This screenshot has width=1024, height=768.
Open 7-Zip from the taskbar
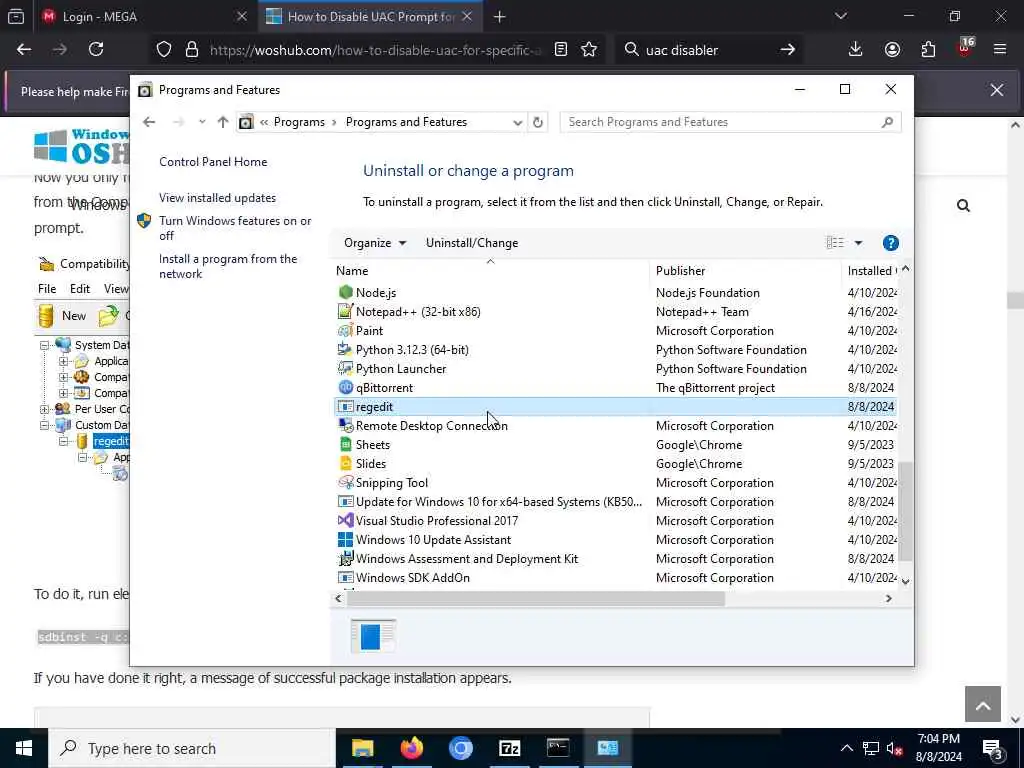click(x=509, y=748)
